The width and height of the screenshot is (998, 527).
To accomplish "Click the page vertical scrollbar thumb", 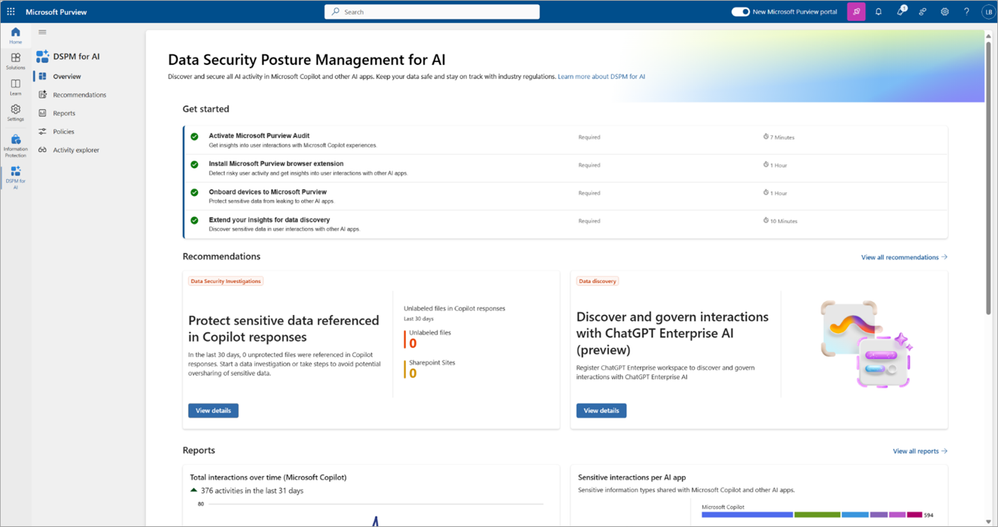I will point(988,178).
